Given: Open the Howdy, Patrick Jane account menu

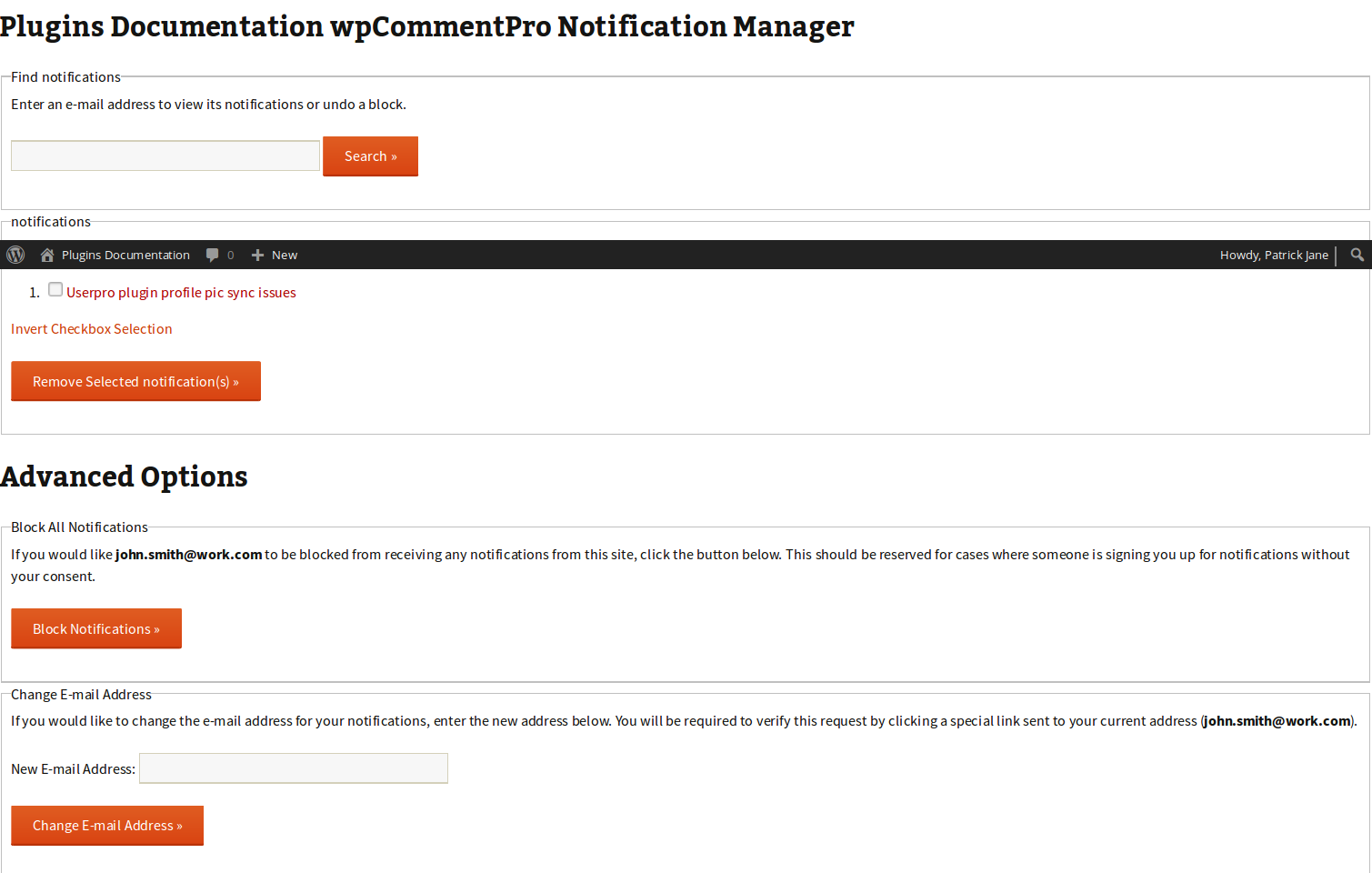Looking at the screenshot, I should pos(1273,255).
